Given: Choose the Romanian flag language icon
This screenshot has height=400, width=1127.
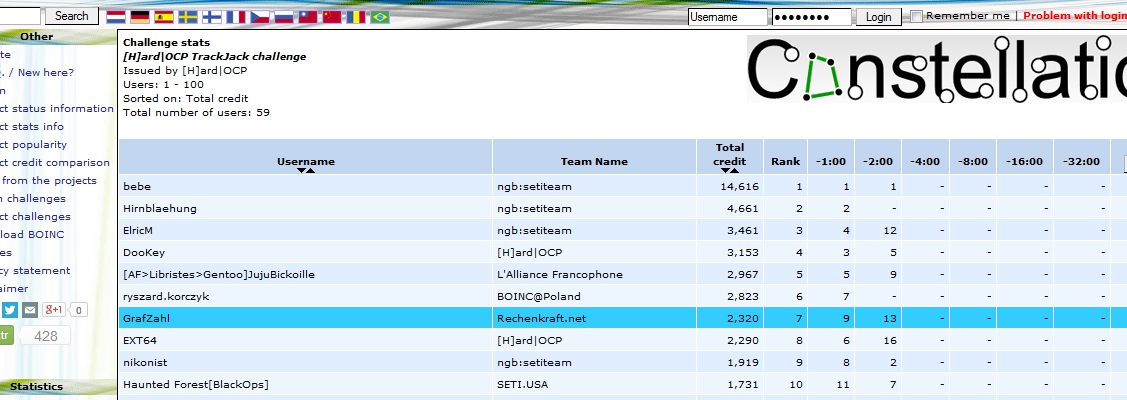Looking at the screenshot, I should coord(356,16).
